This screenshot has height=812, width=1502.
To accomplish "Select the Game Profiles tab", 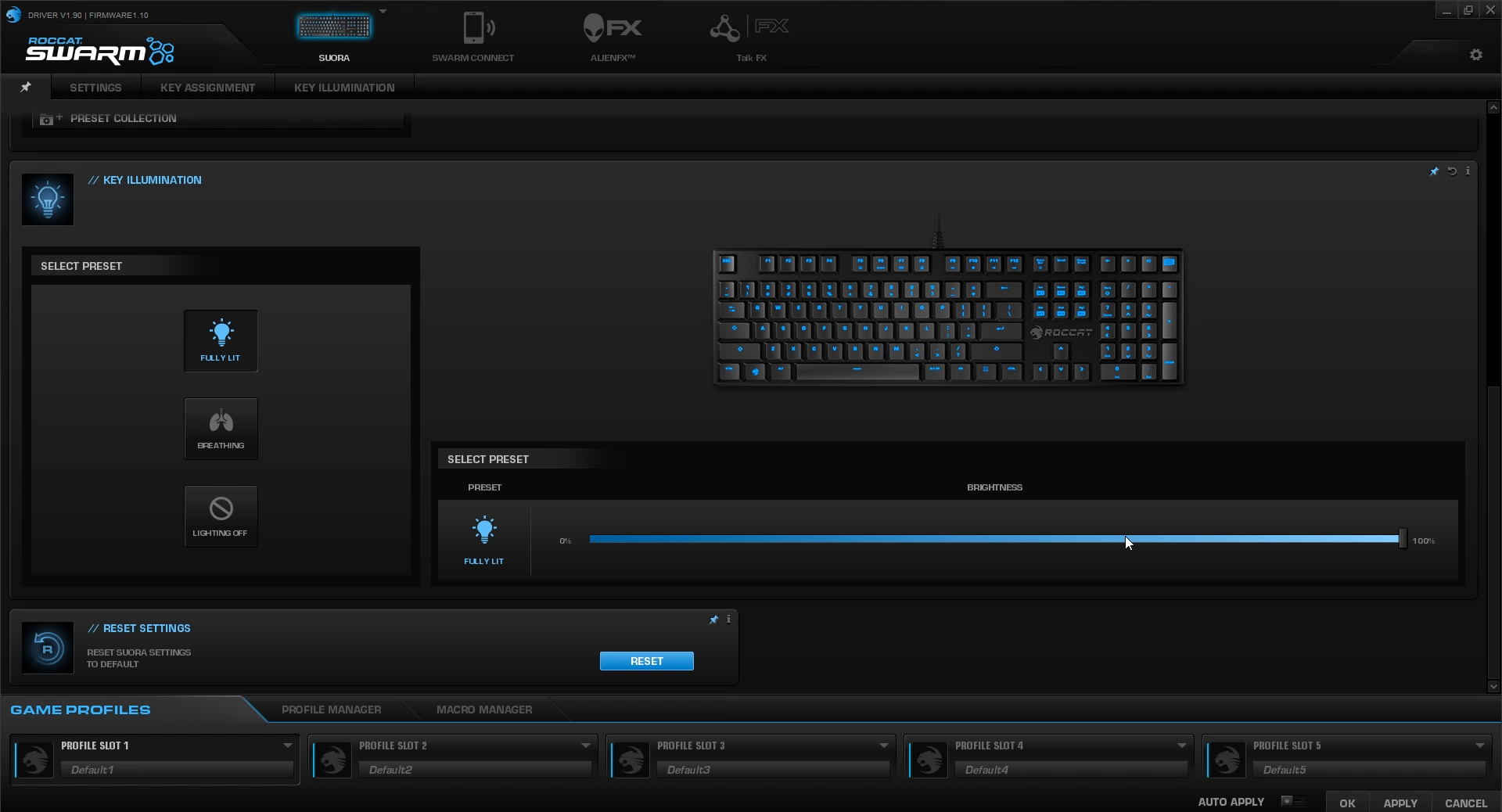I will tap(81, 710).
